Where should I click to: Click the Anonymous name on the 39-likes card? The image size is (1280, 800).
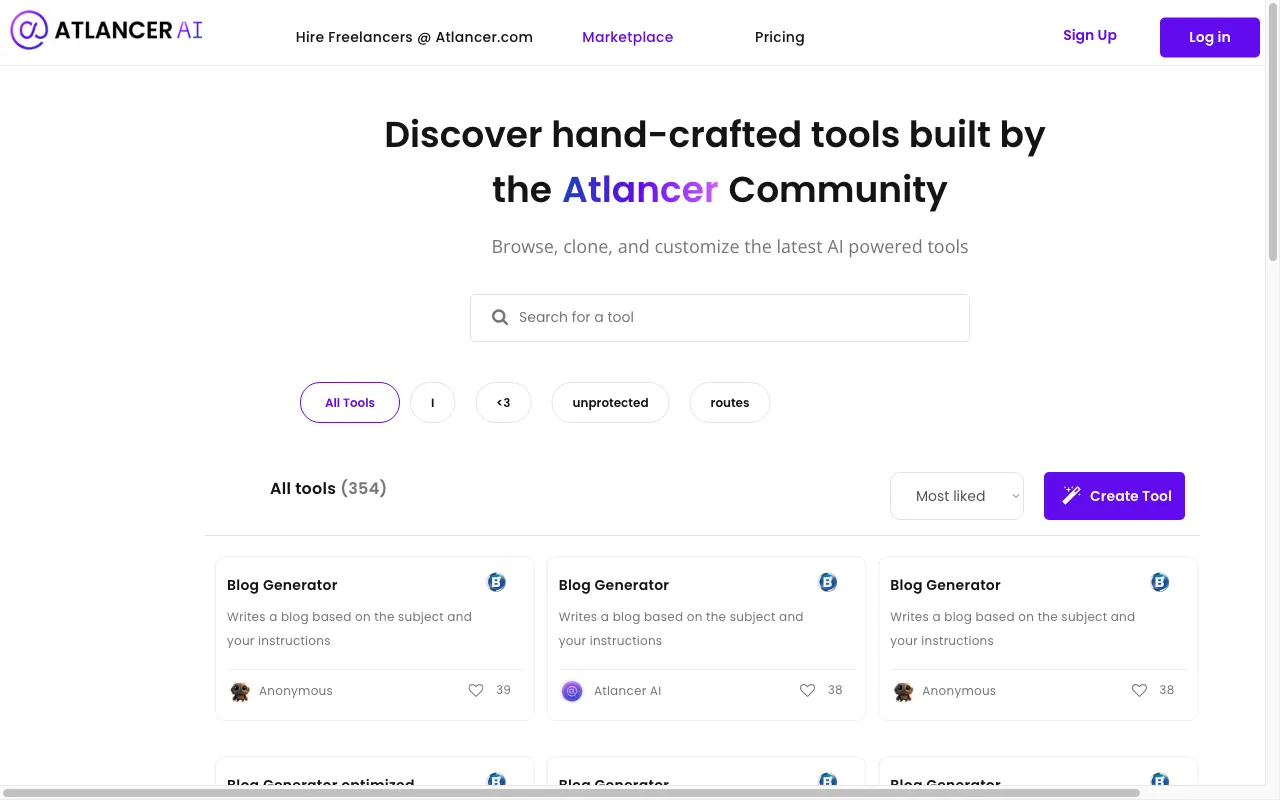(295, 691)
